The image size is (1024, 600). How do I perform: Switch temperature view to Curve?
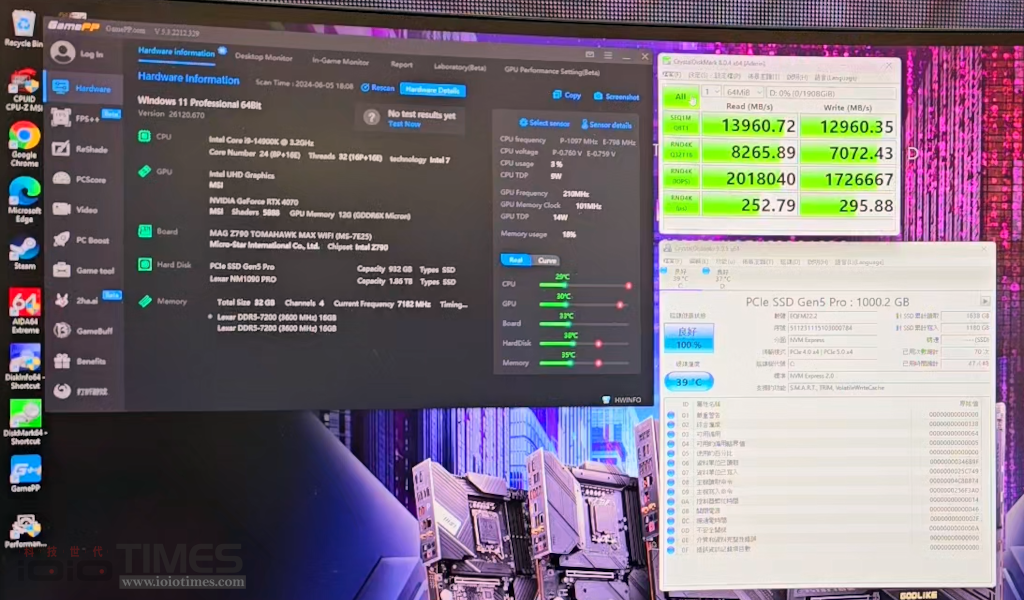(x=547, y=260)
